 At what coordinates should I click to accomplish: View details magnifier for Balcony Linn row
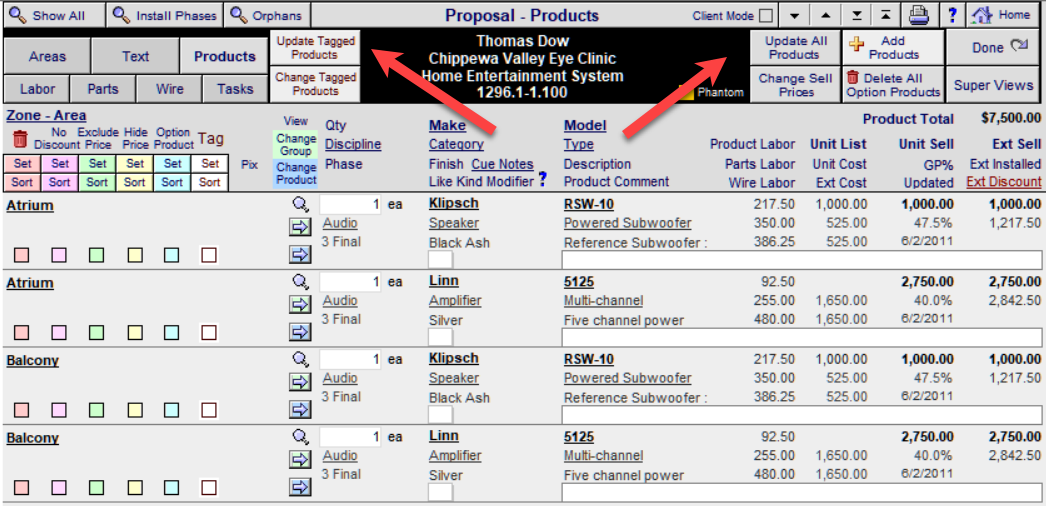tap(301, 437)
